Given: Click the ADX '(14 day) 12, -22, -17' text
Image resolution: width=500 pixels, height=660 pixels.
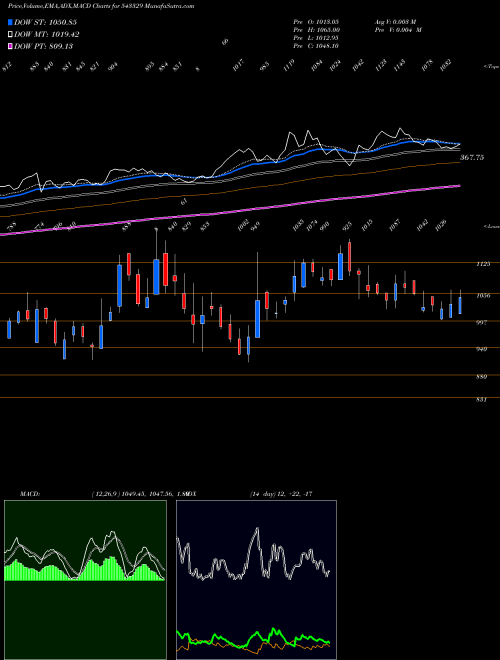Looking at the screenshot, I should [x=281, y=494].
